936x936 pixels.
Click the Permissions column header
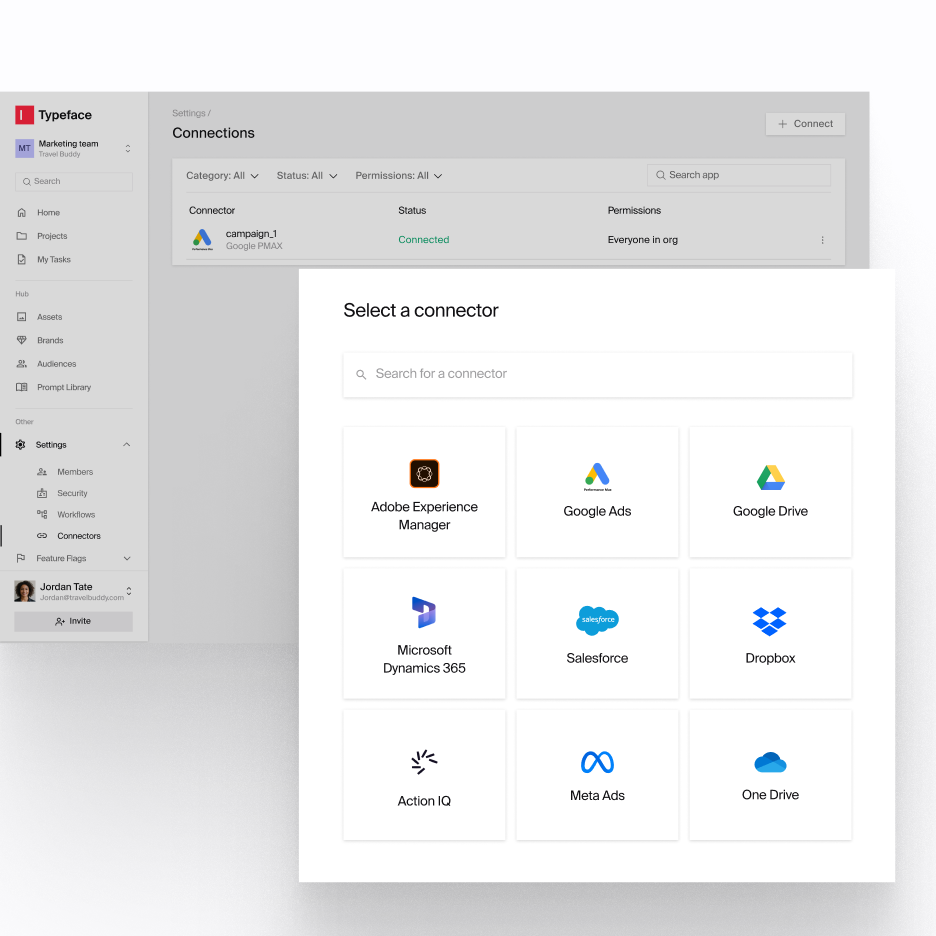(634, 210)
